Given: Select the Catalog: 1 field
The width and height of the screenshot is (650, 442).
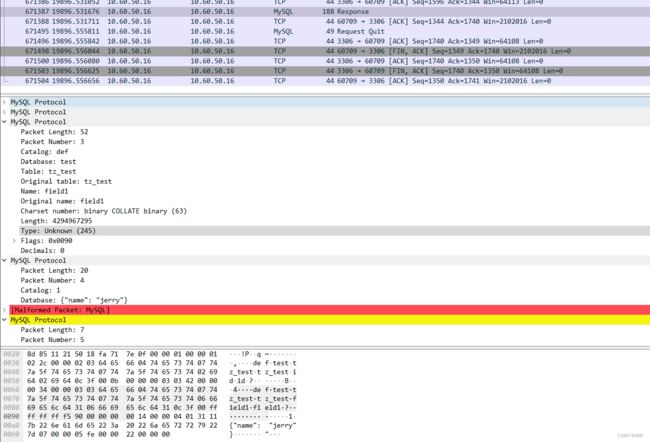Looking at the screenshot, I should (x=40, y=290).
